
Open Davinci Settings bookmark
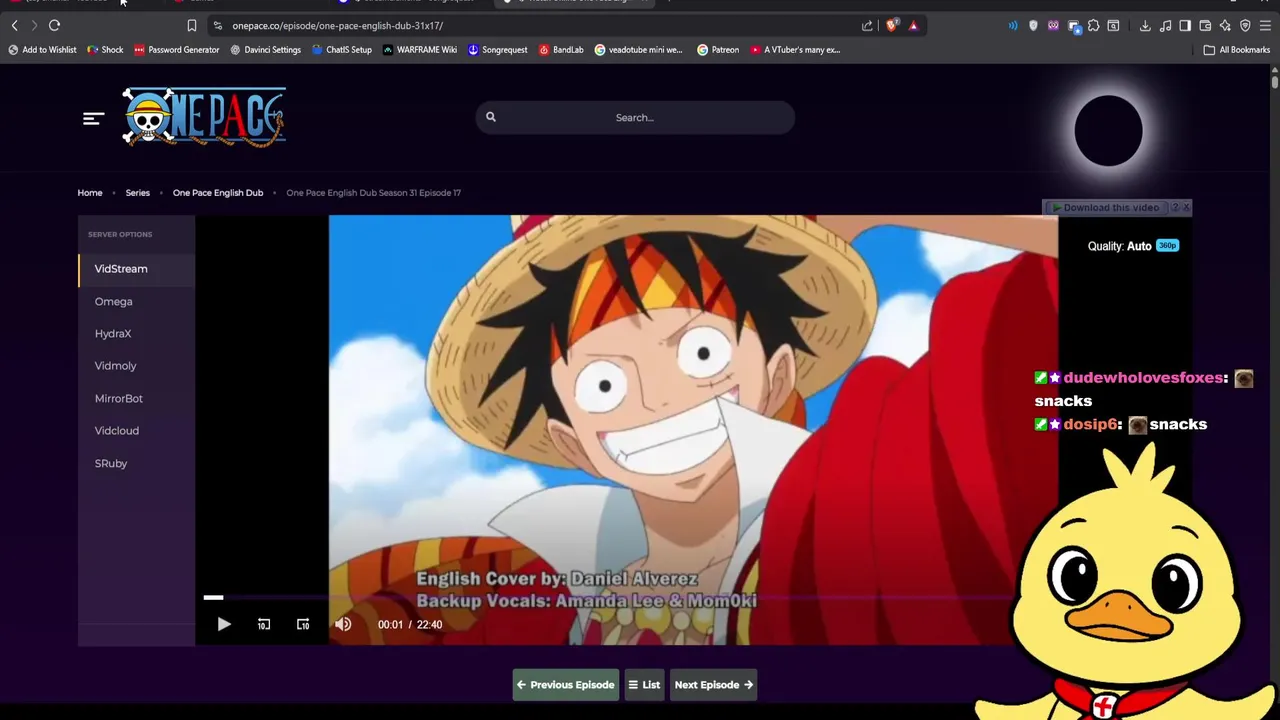click(265, 49)
